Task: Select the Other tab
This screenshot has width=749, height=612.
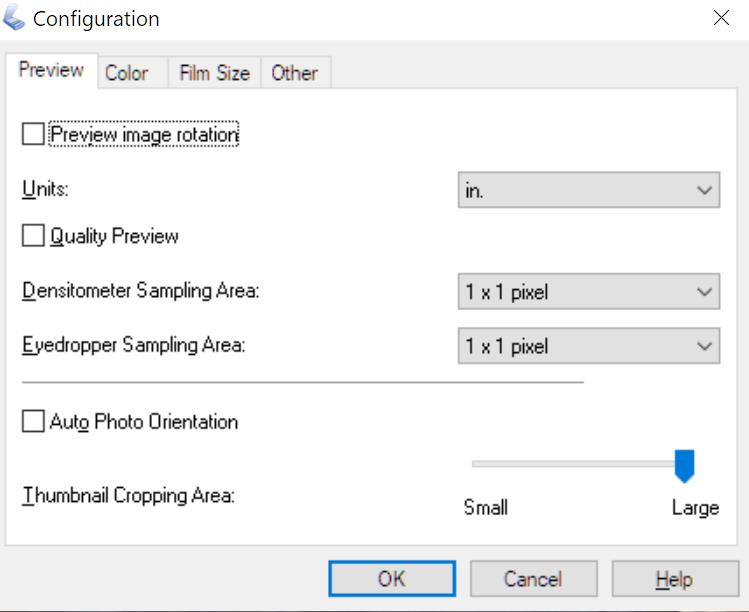Action: tap(294, 73)
